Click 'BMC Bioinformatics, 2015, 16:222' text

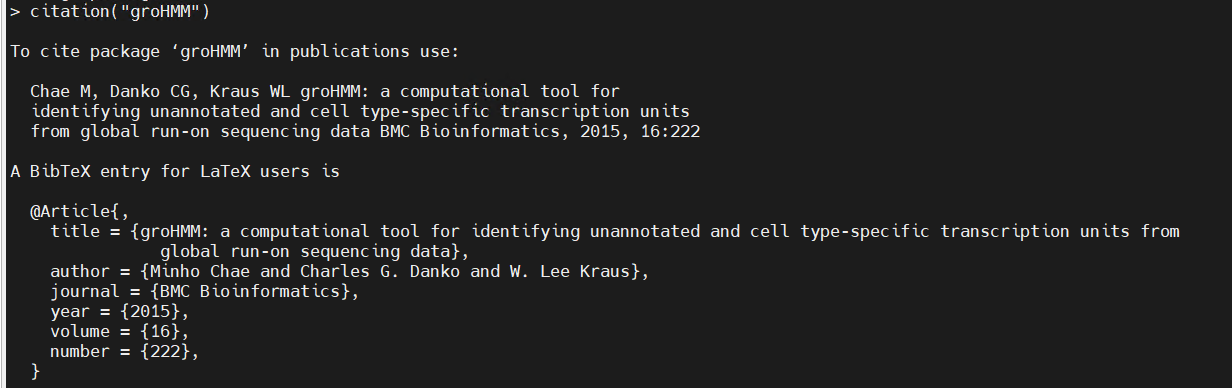point(545,131)
